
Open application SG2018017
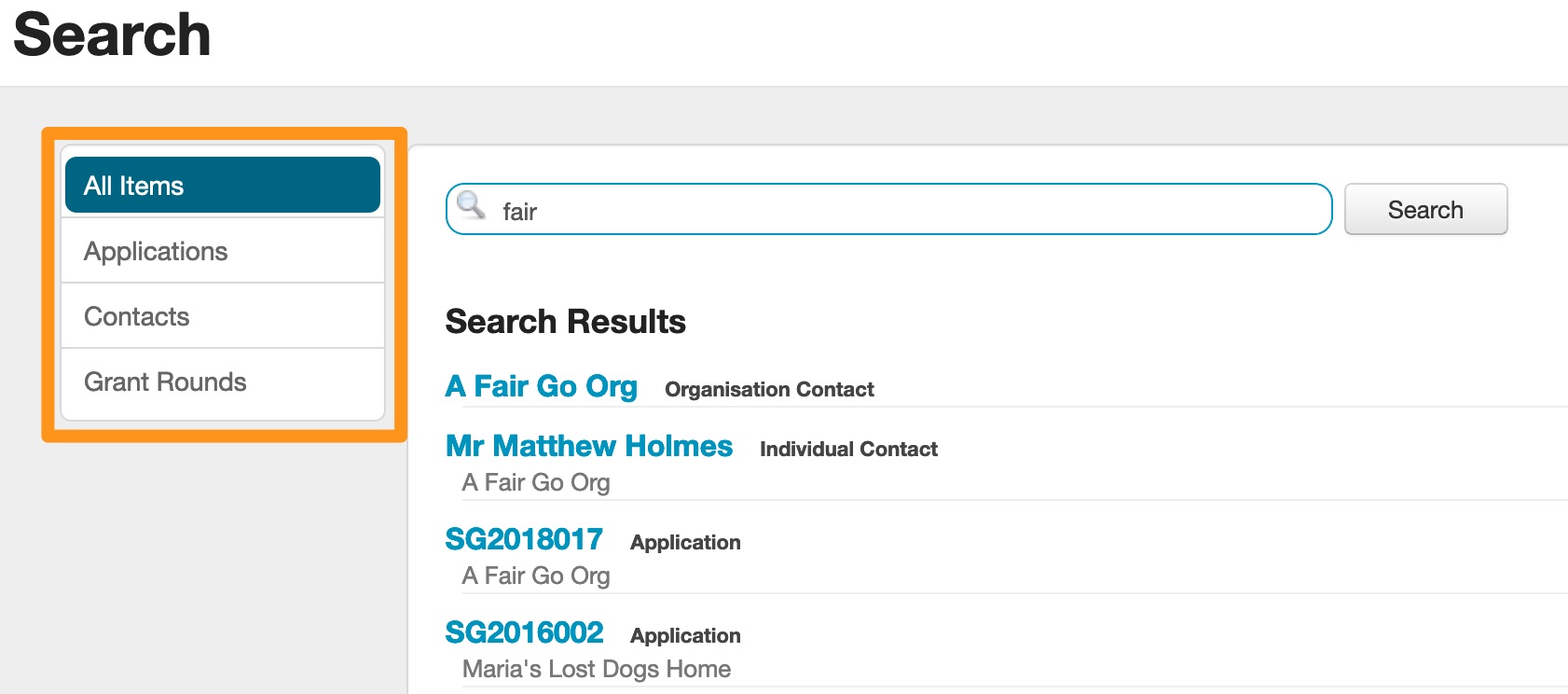(x=524, y=539)
